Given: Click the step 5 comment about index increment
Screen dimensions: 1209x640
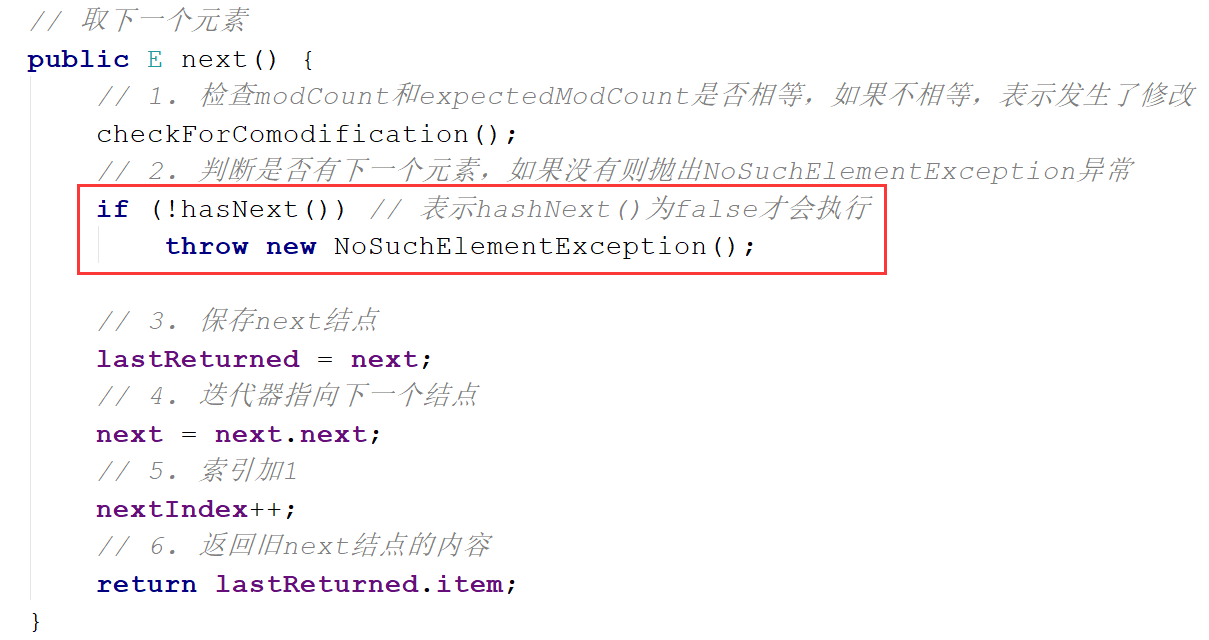Looking at the screenshot, I should point(196,471).
